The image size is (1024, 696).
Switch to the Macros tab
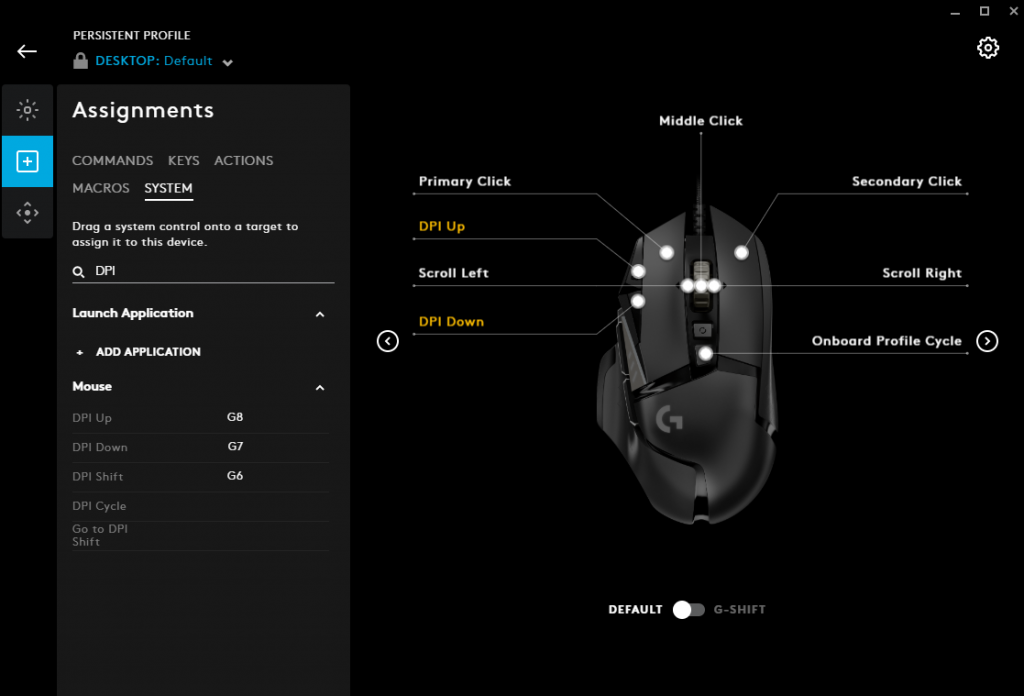coord(101,188)
